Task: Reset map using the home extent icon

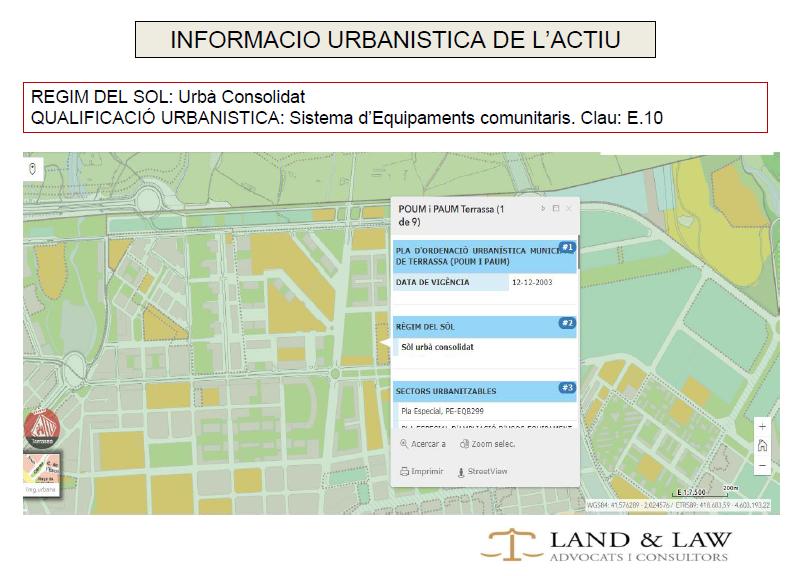Action: tap(762, 445)
